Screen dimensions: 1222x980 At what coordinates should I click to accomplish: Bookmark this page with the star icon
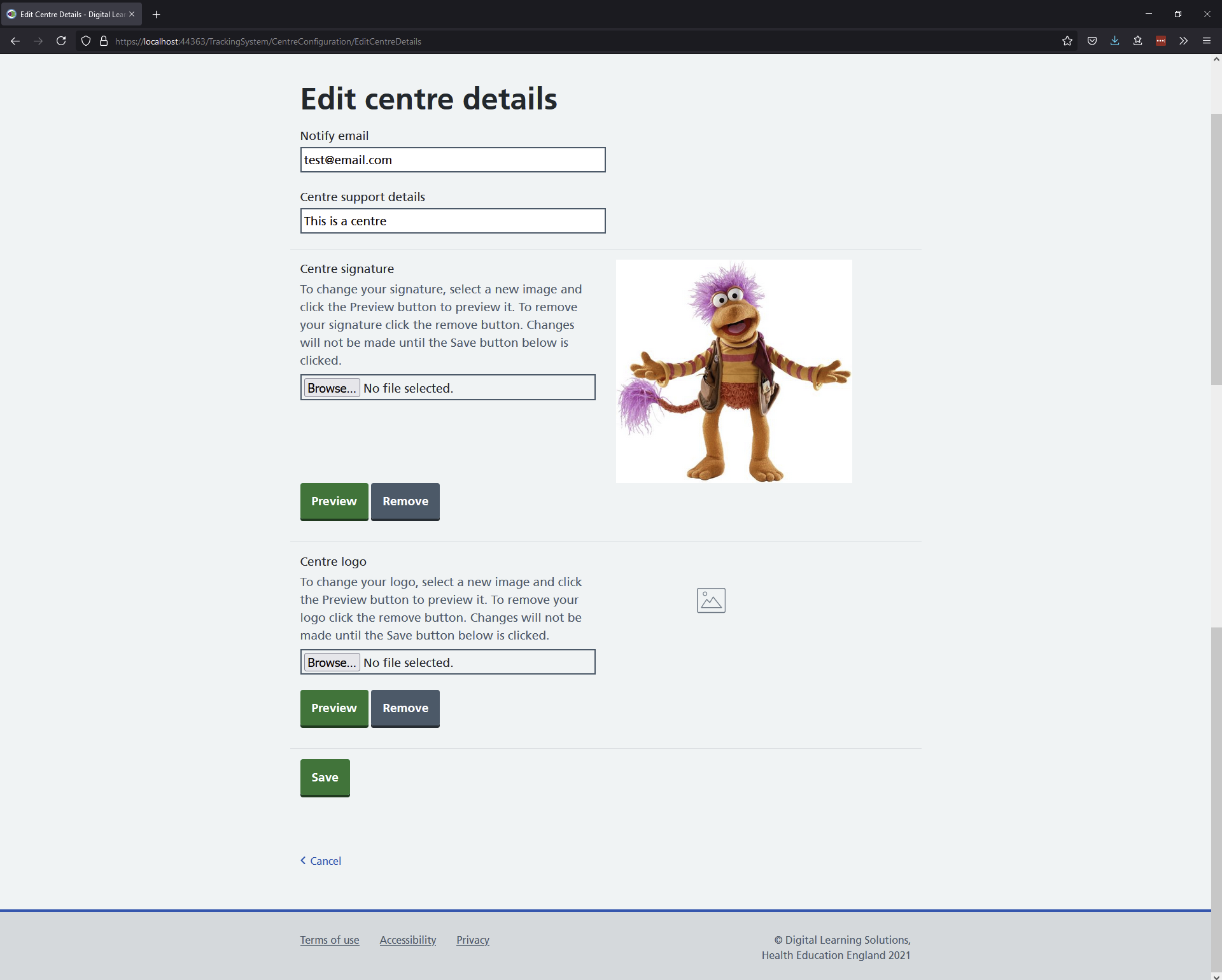pyautogui.click(x=1067, y=41)
